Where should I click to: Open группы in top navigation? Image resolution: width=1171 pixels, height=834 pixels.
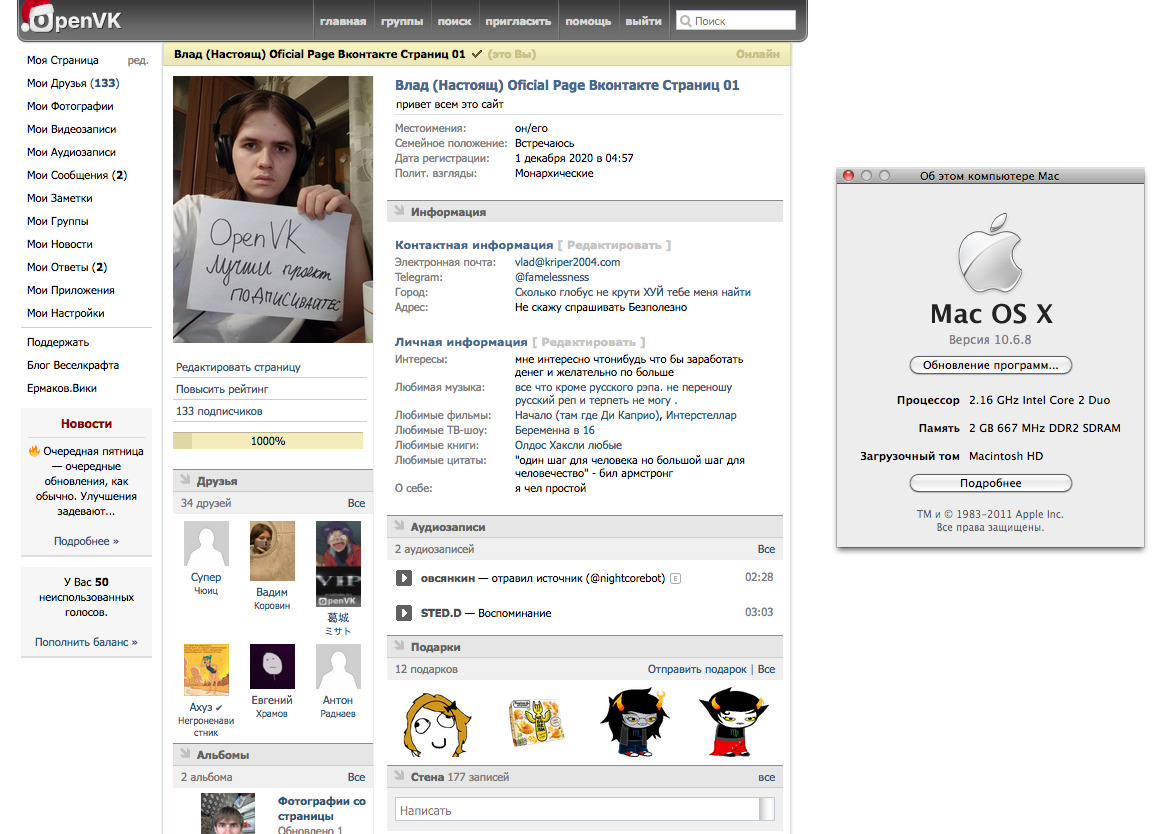click(x=401, y=21)
